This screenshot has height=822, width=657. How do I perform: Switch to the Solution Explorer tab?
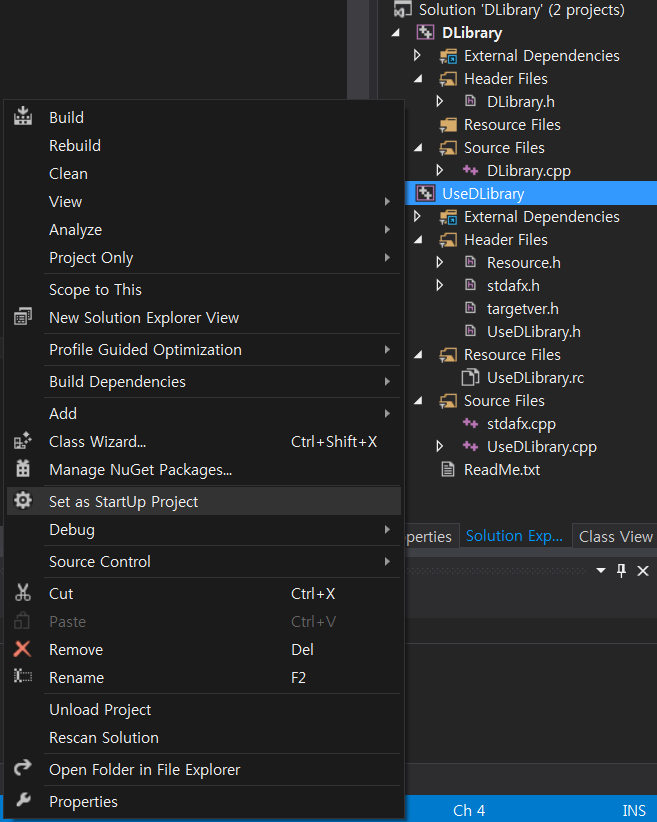[514, 536]
